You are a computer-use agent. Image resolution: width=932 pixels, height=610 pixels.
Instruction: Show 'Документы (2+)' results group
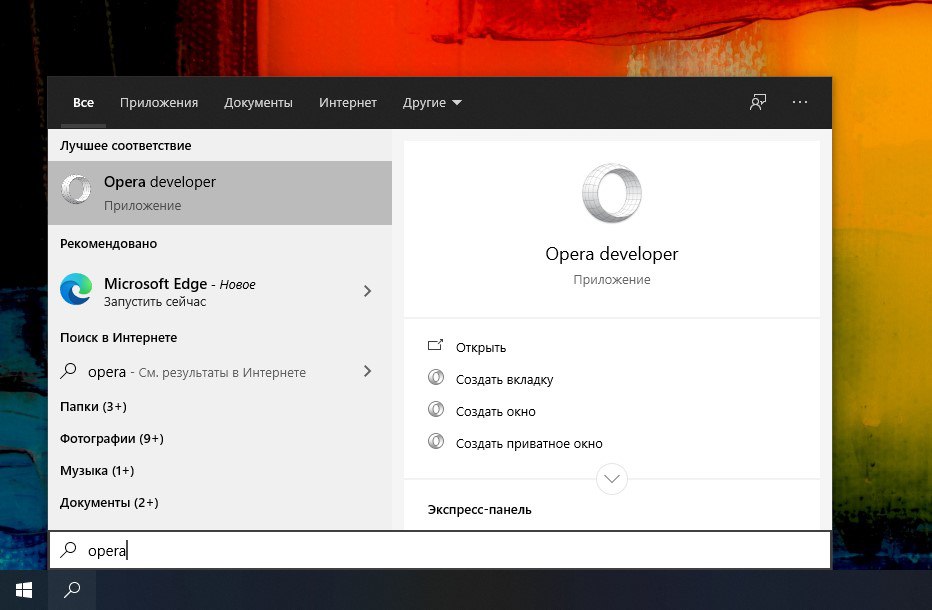point(109,503)
